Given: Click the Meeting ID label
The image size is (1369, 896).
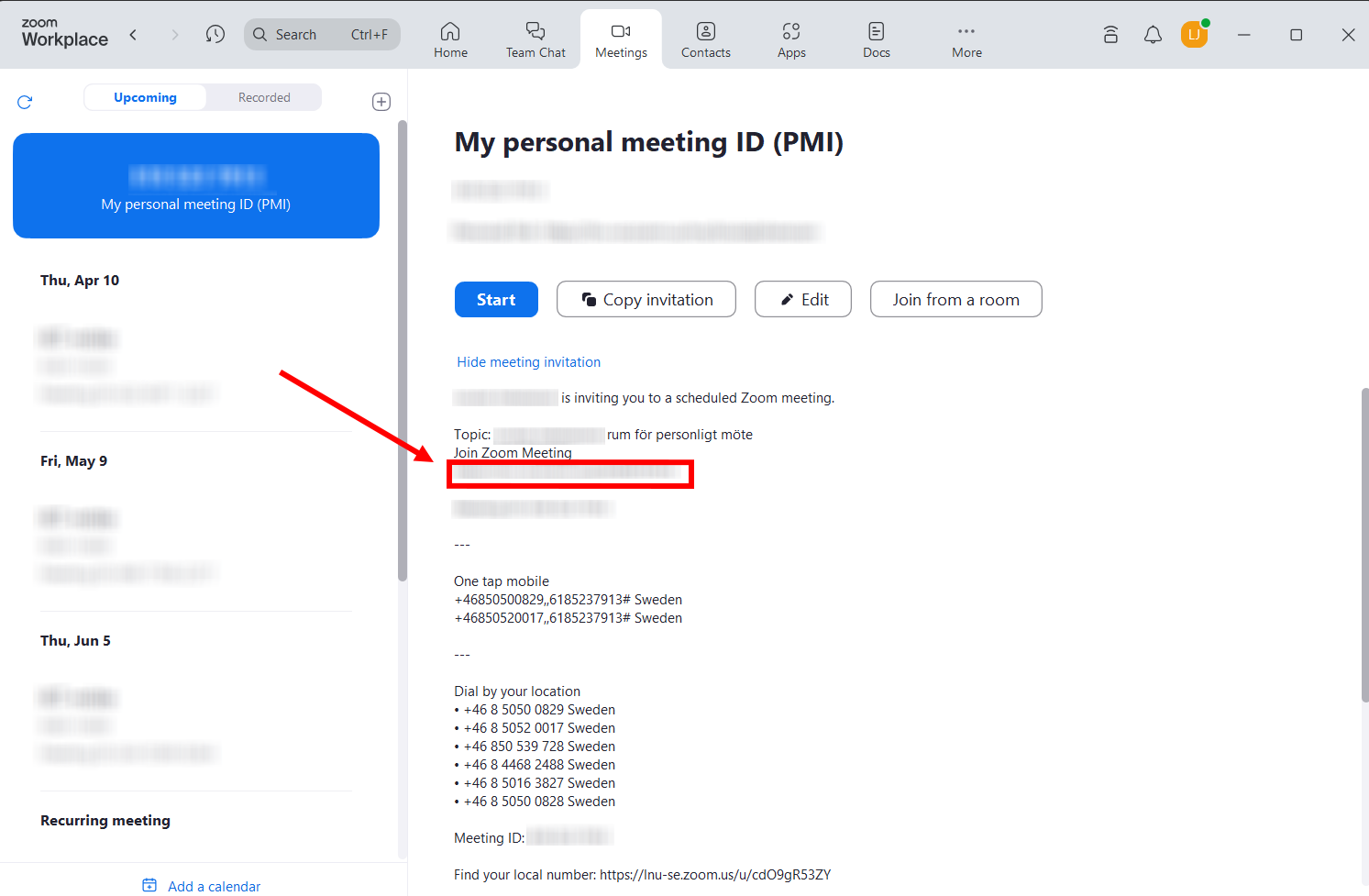Looking at the screenshot, I should (490, 838).
